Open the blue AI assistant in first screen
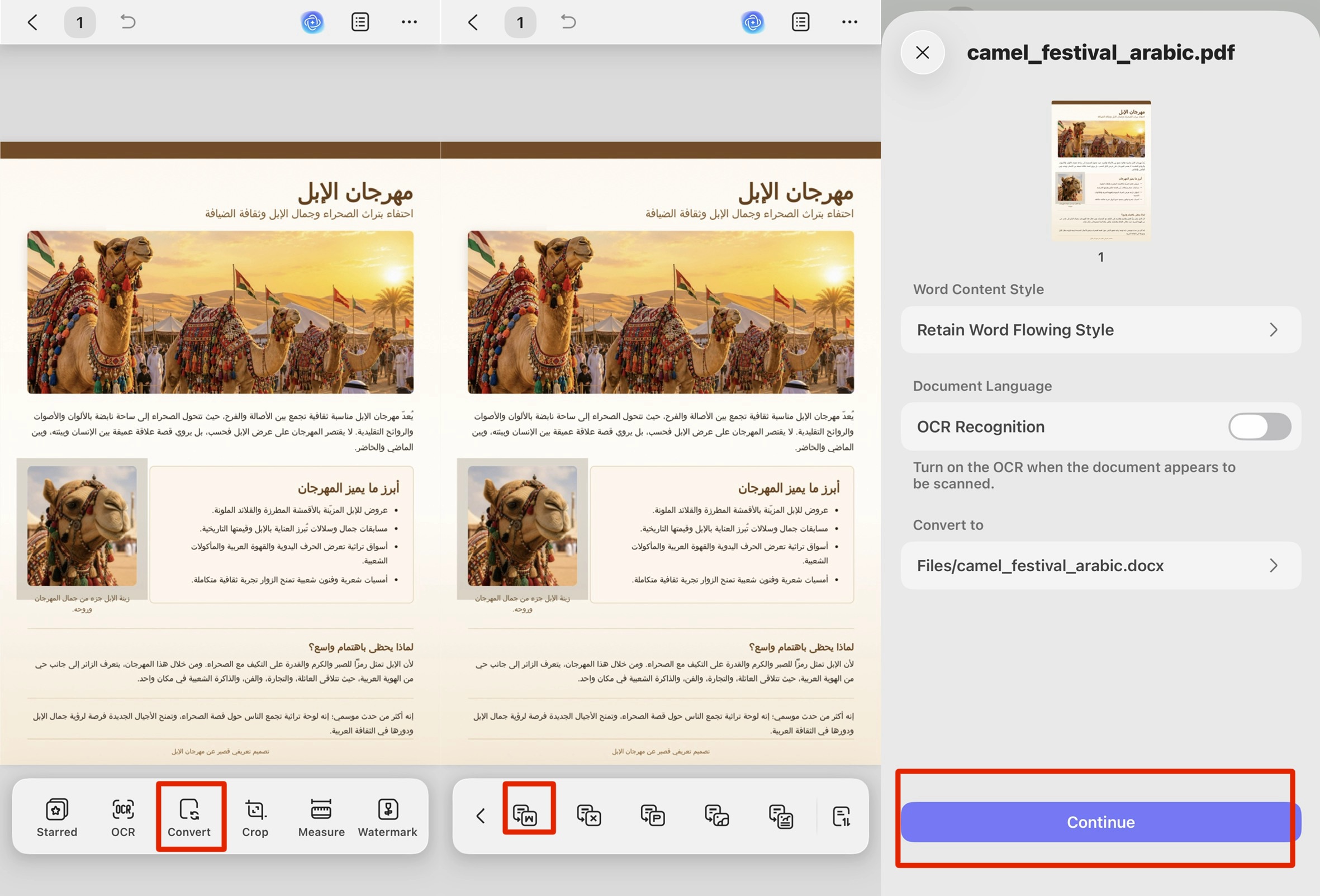The height and width of the screenshot is (896, 1320). 312,22
